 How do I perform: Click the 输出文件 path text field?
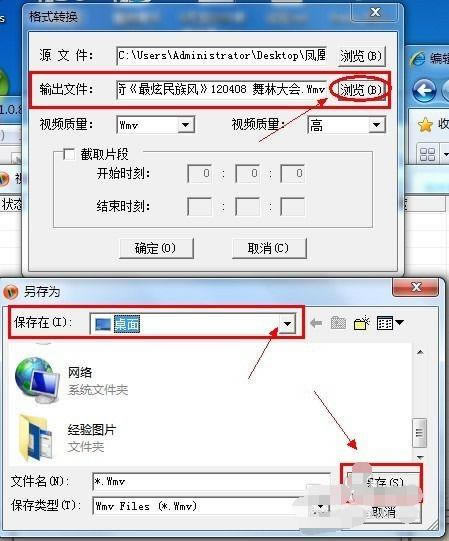(x=222, y=90)
